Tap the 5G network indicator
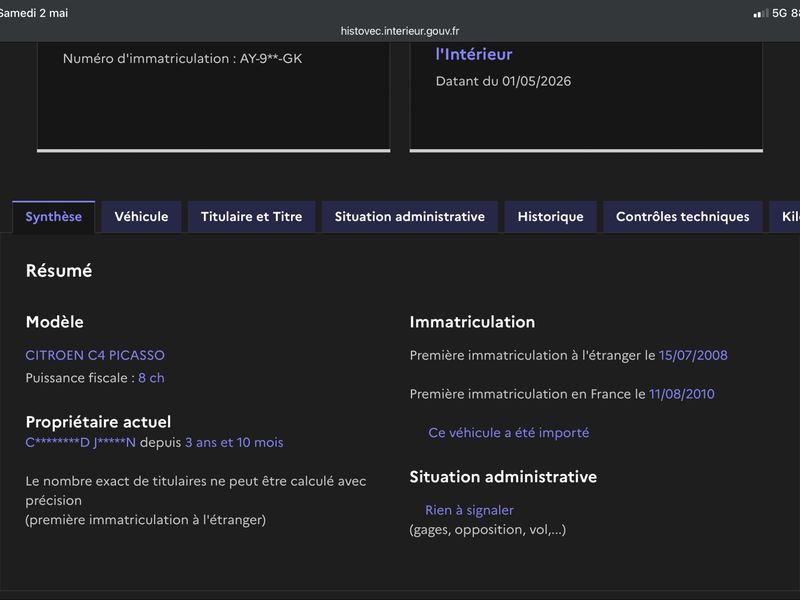The image size is (800, 600). pyautogui.click(x=779, y=13)
